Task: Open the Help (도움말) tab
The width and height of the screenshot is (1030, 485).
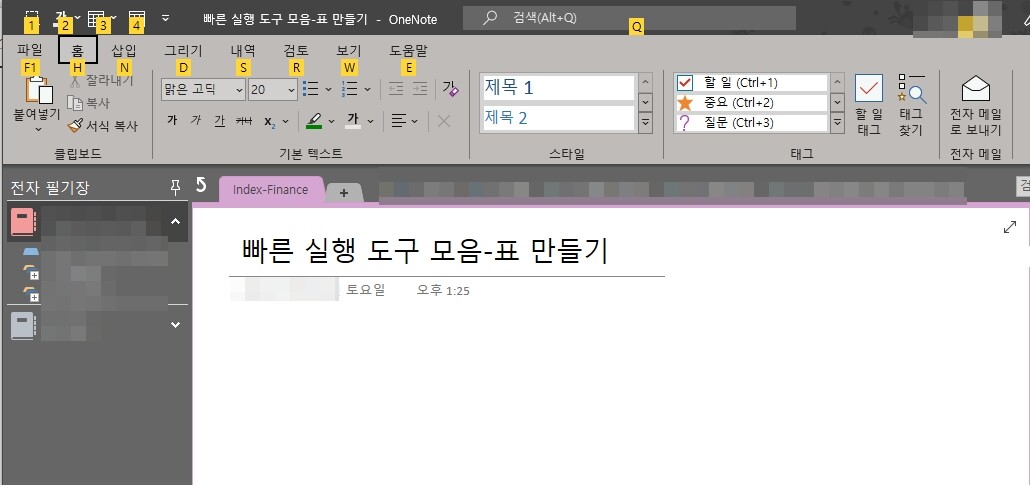Action: (408, 50)
